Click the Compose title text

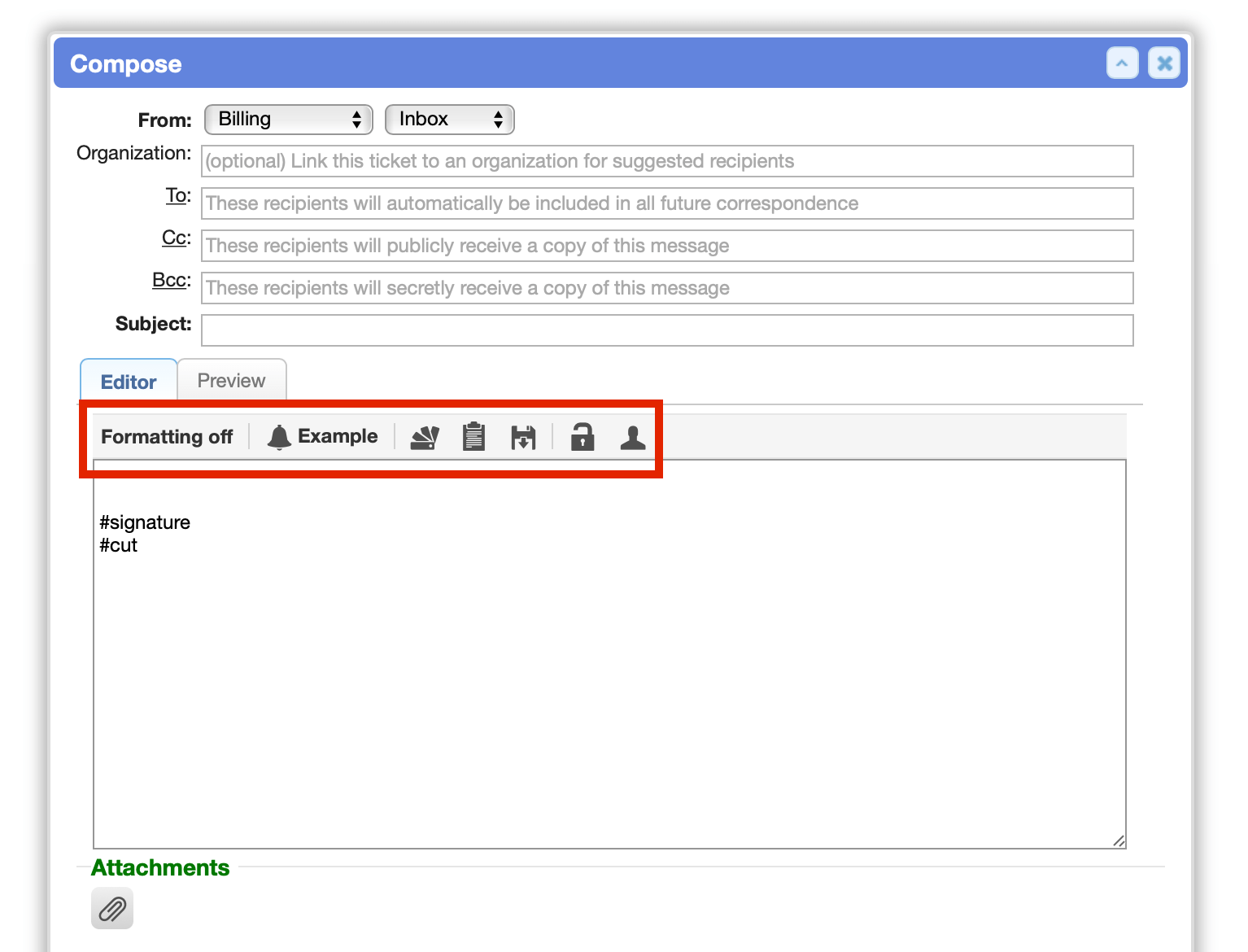(126, 63)
